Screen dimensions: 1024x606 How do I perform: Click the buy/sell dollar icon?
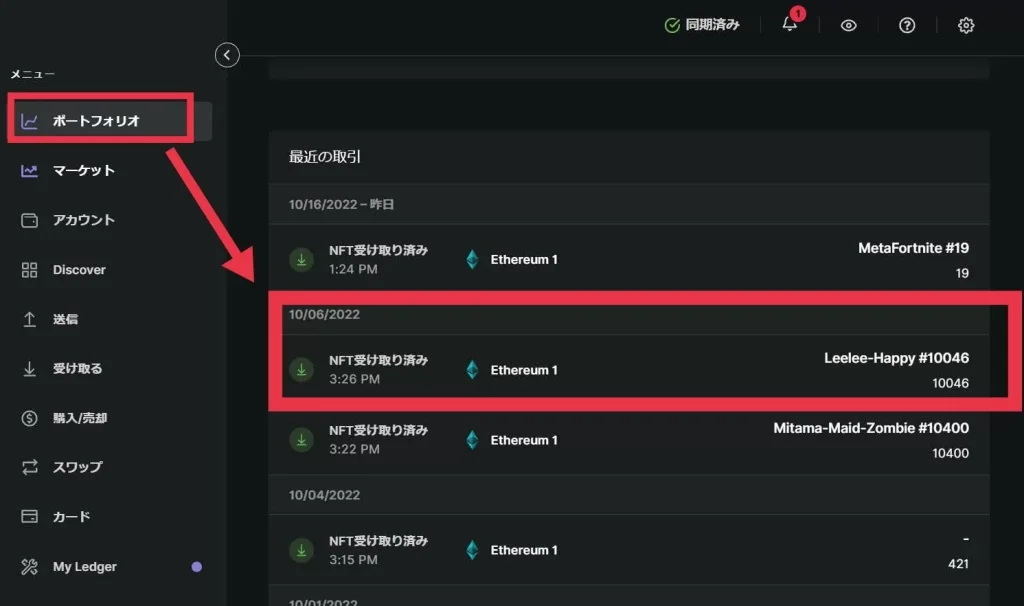coord(29,418)
